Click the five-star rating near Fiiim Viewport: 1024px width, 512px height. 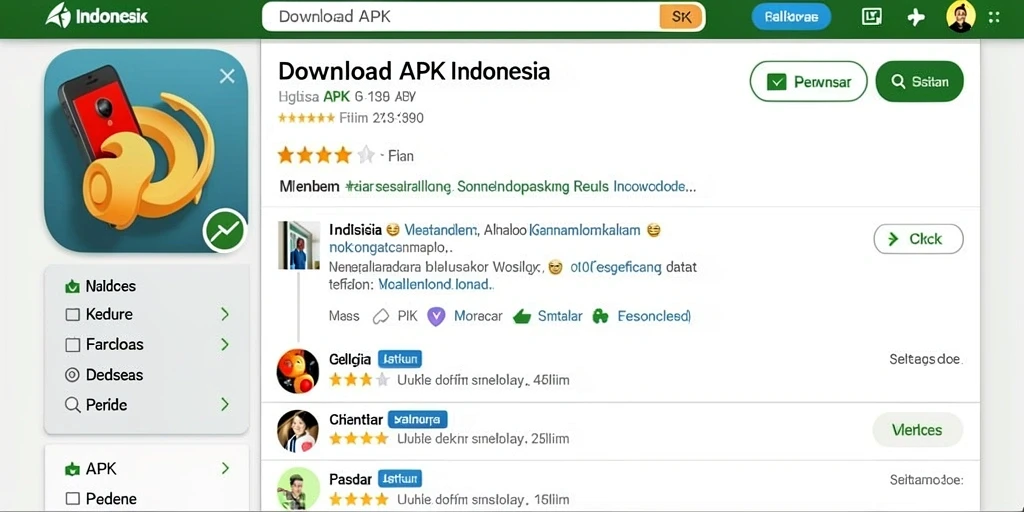306,118
